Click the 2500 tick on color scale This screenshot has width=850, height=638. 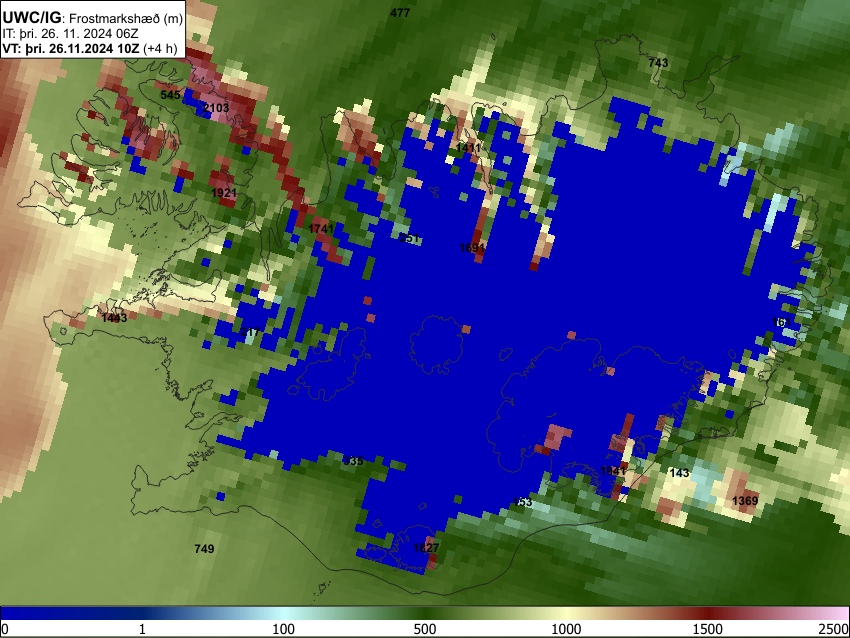(x=834, y=629)
